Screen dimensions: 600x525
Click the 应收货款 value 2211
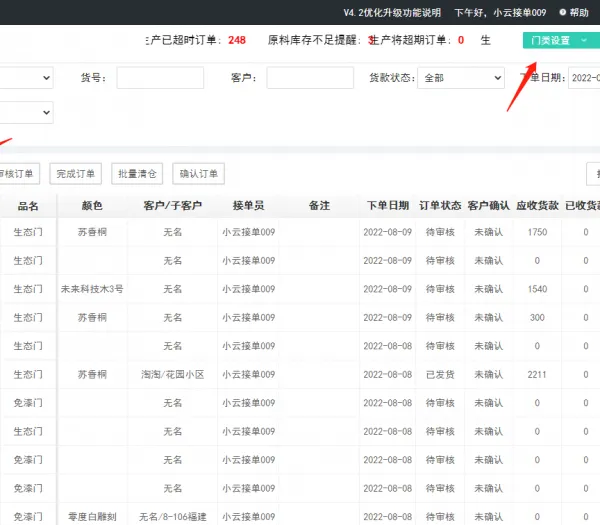pyautogui.click(x=537, y=375)
